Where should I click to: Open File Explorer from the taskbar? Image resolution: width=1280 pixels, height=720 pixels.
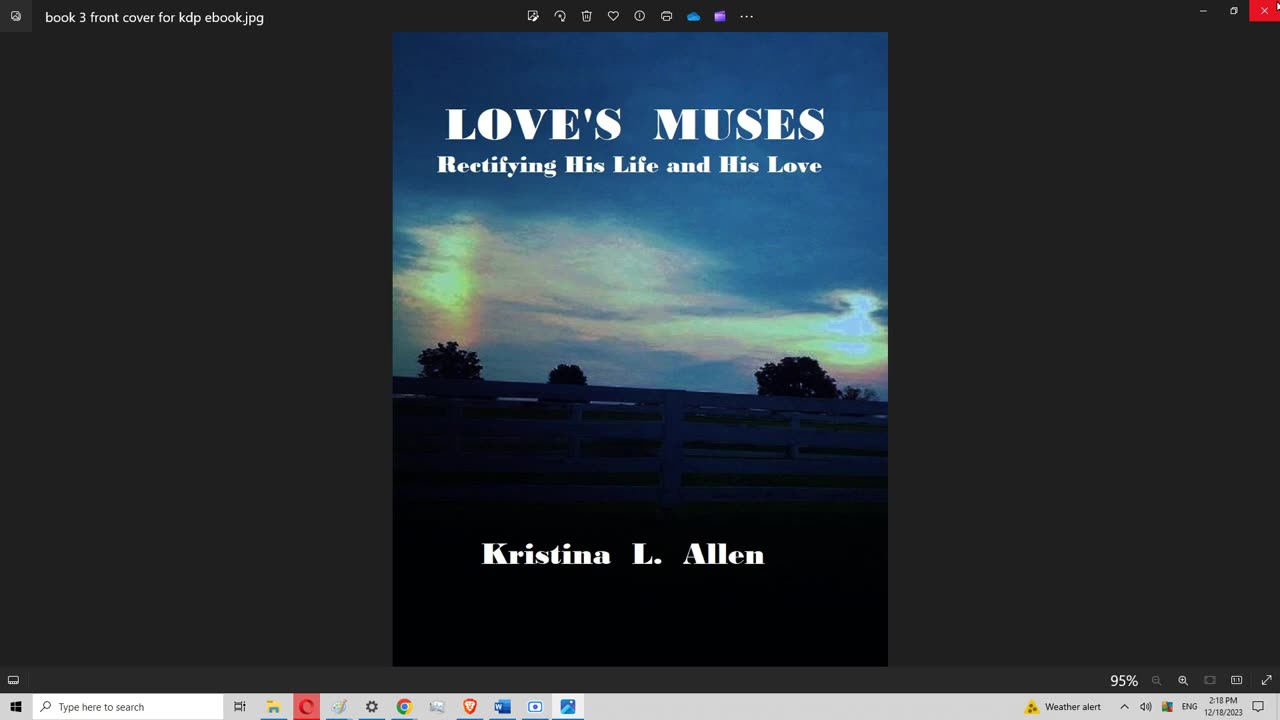(x=273, y=707)
